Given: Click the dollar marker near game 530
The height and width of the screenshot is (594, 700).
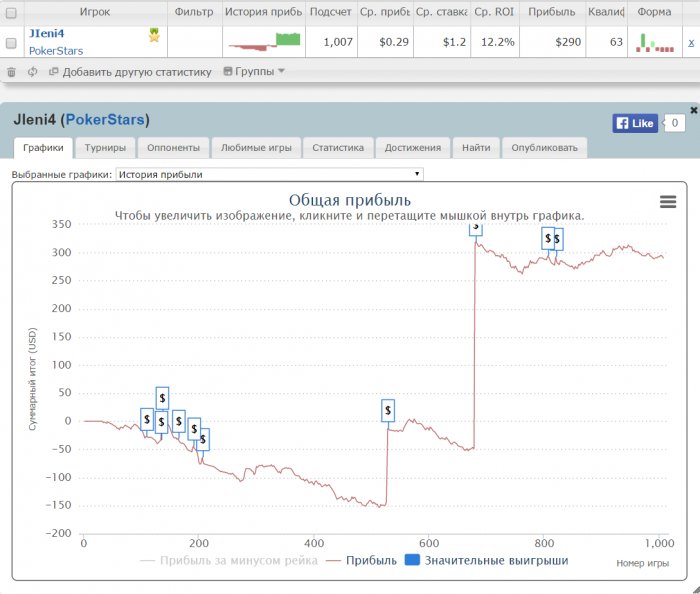Looking at the screenshot, I should tap(388, 411).
